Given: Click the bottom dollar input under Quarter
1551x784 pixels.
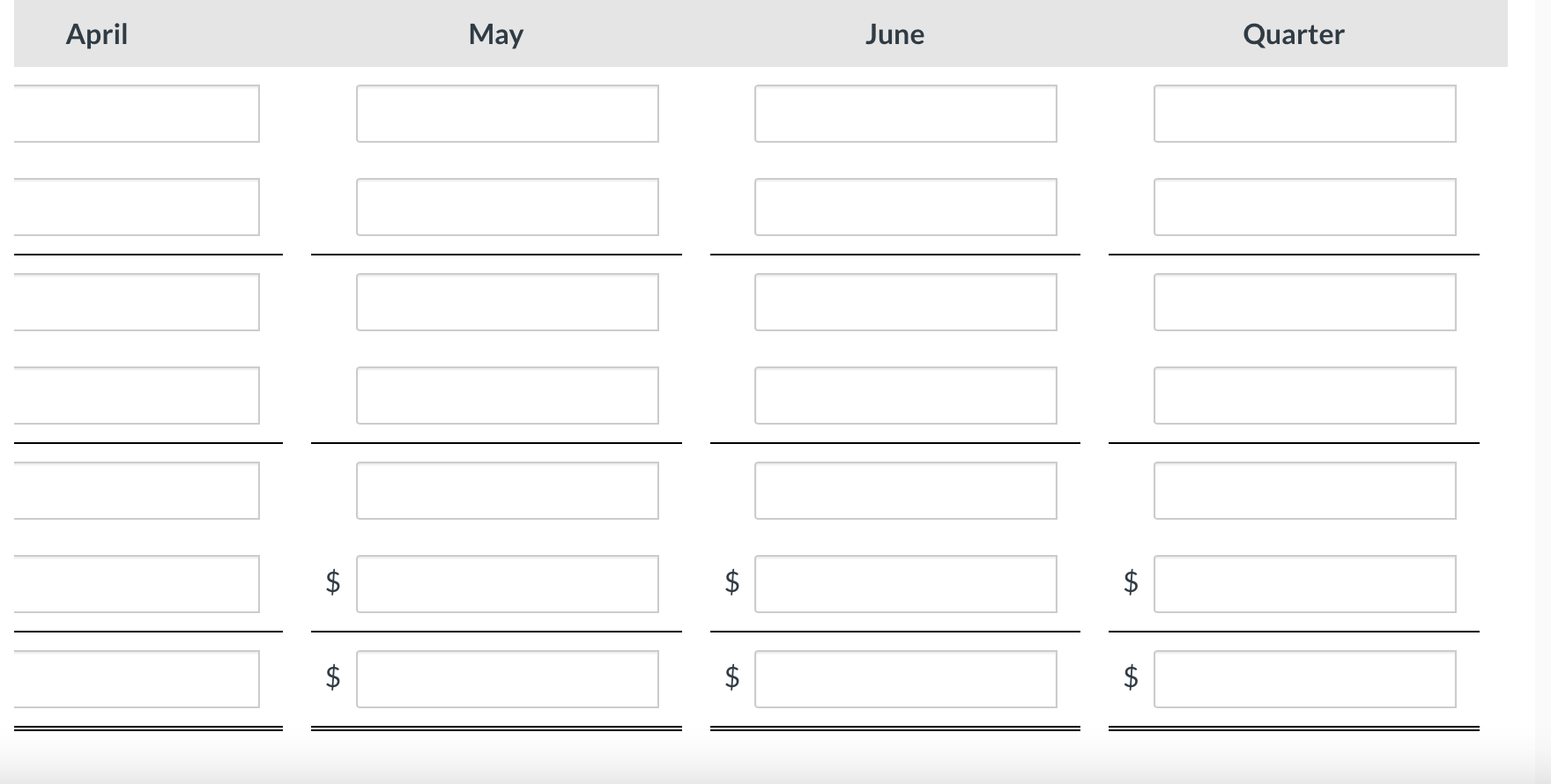Looking at the screenshot, I should 1305,678.
